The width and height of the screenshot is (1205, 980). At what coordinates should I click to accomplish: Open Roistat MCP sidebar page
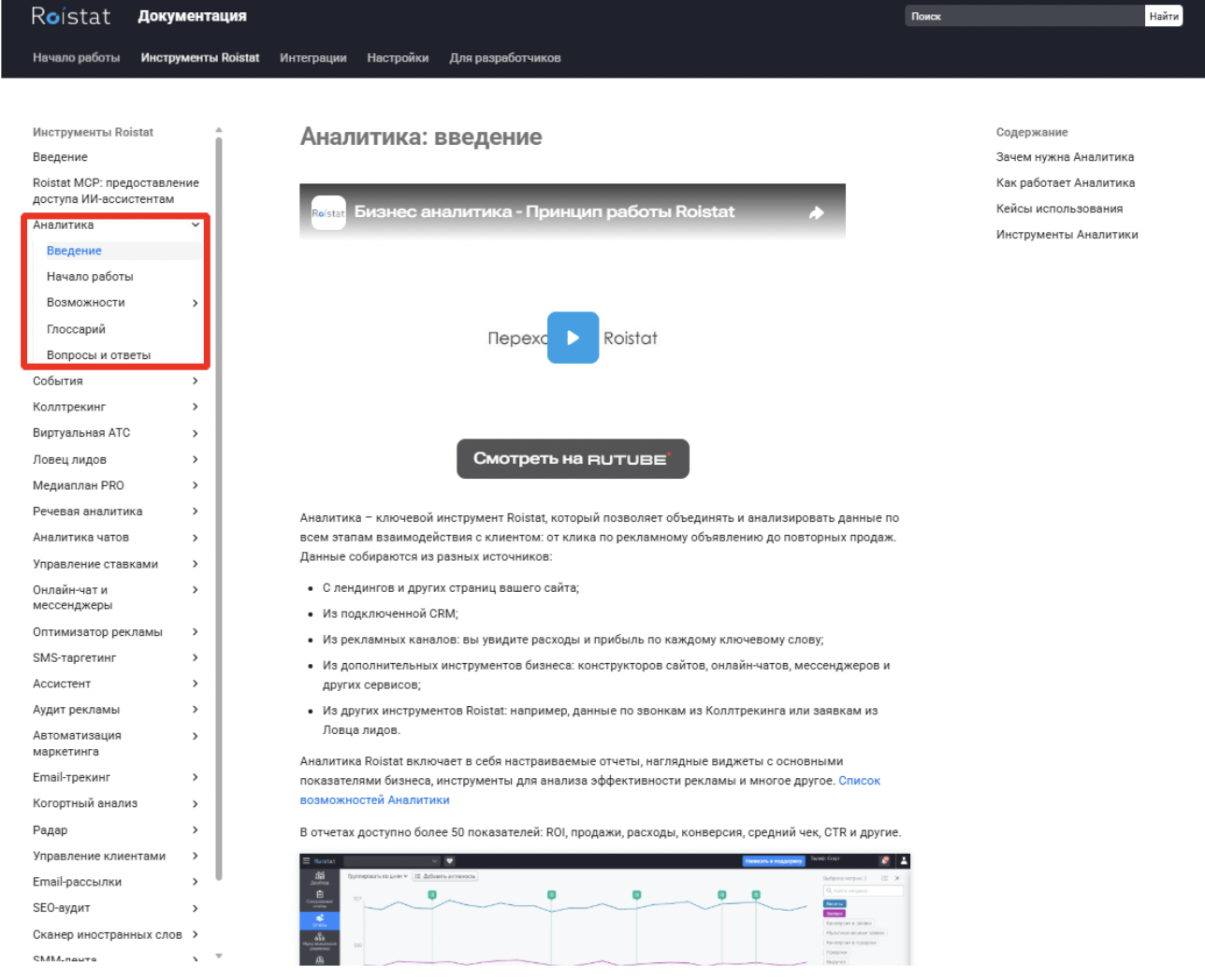pos(116,191)
